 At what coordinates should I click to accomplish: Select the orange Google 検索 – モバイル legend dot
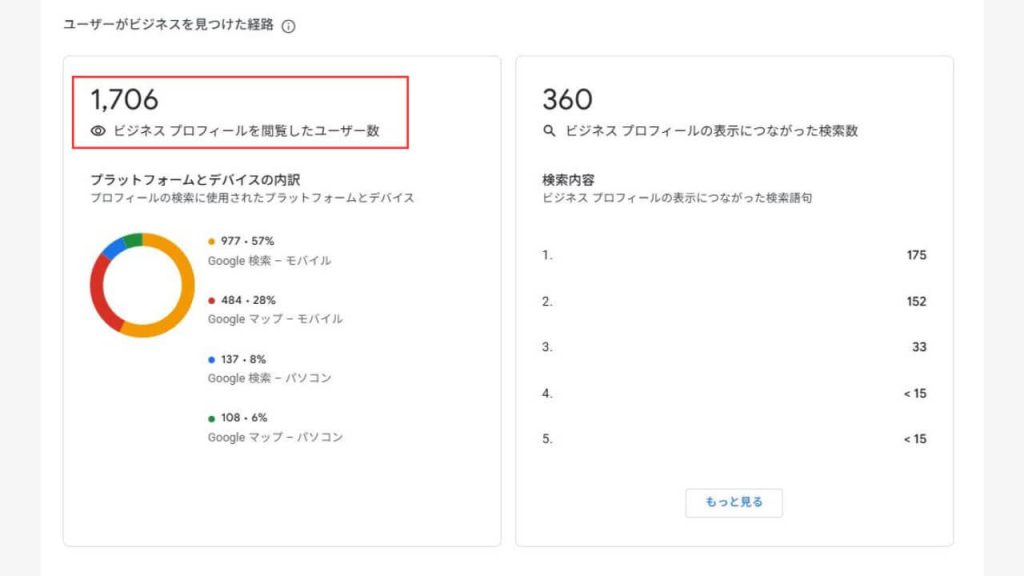pos(211,241)
